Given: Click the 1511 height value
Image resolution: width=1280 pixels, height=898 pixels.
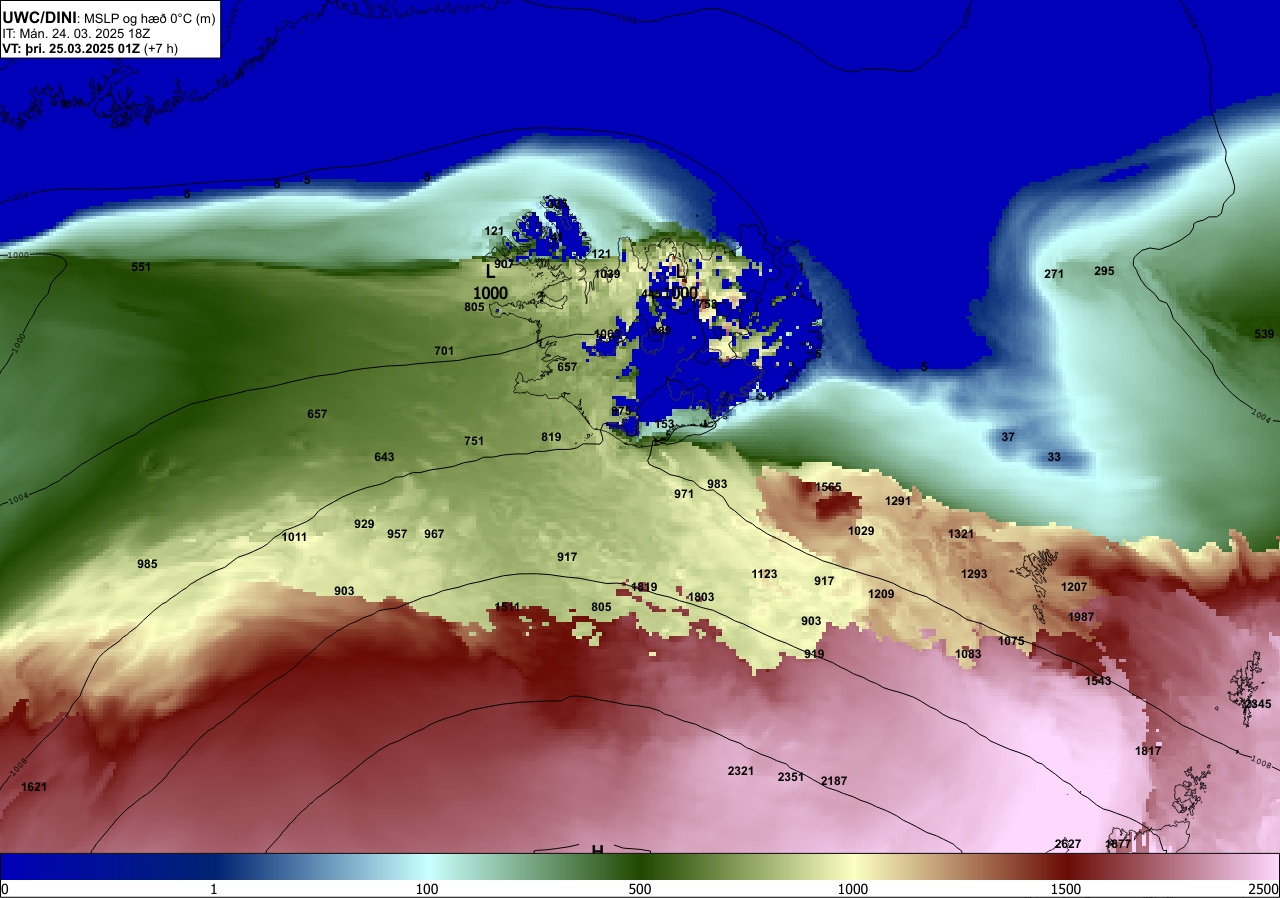Looking at the screenshot, I should tap(507, 607).
